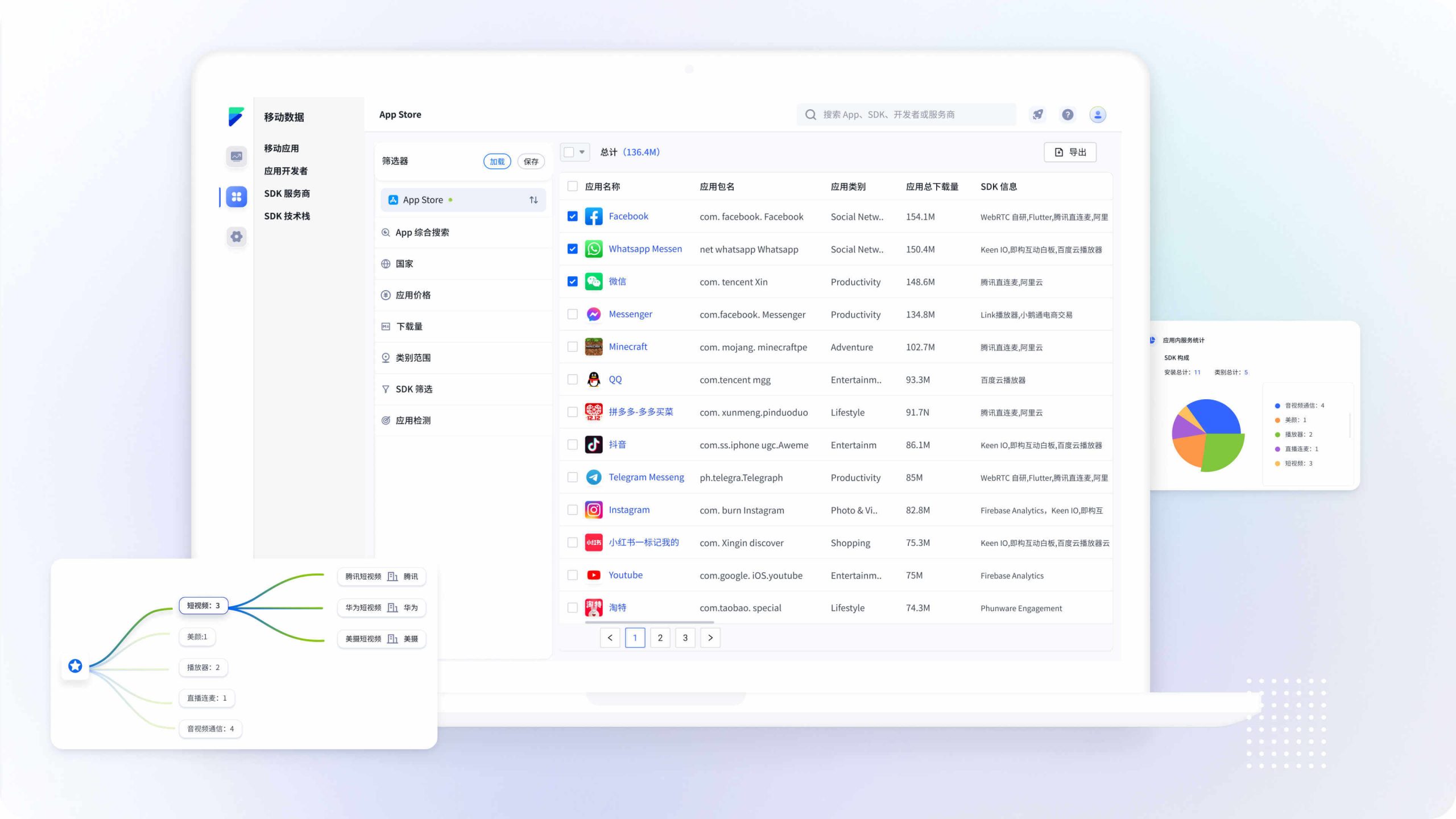Select the SDK 筛选 funnel icon

(x=386, y=389)
